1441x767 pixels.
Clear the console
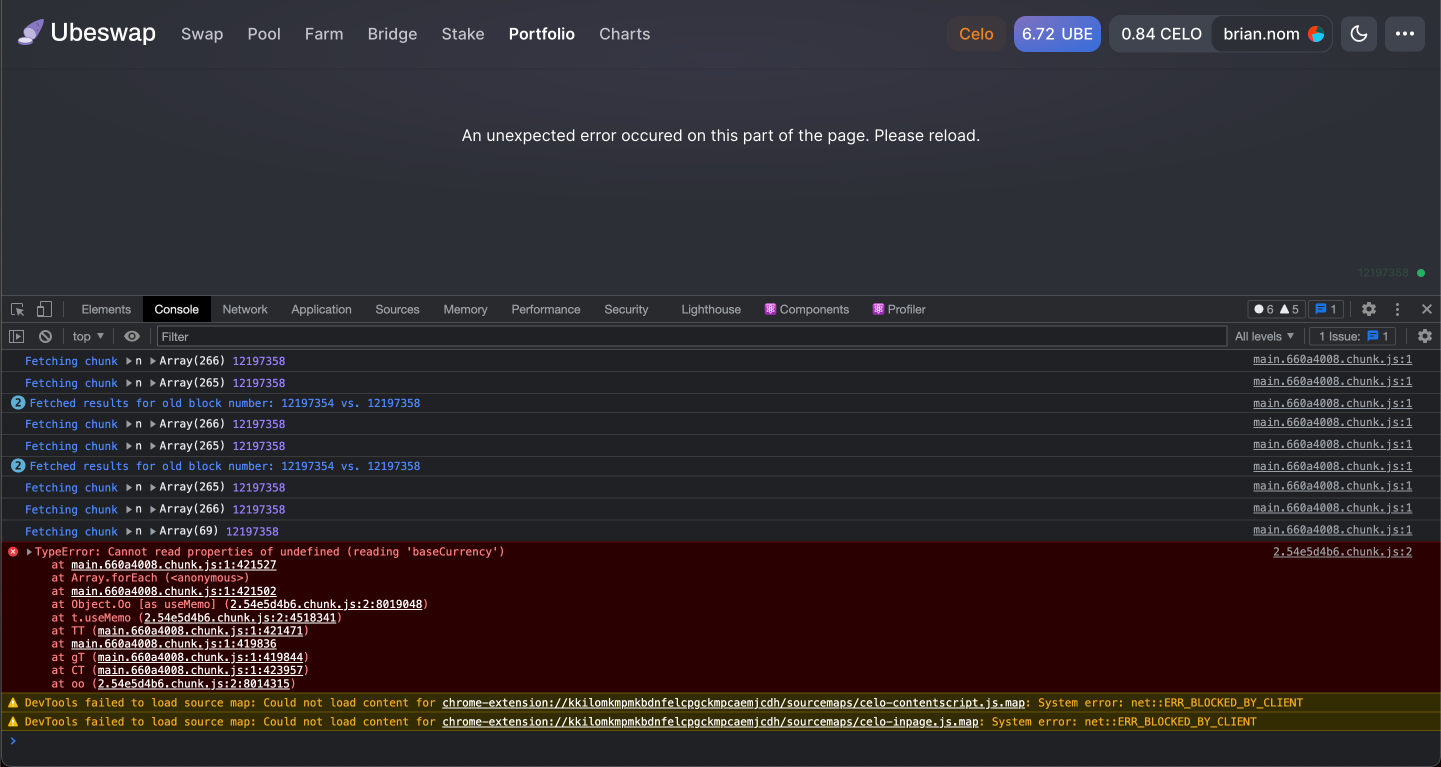point(45,336)
